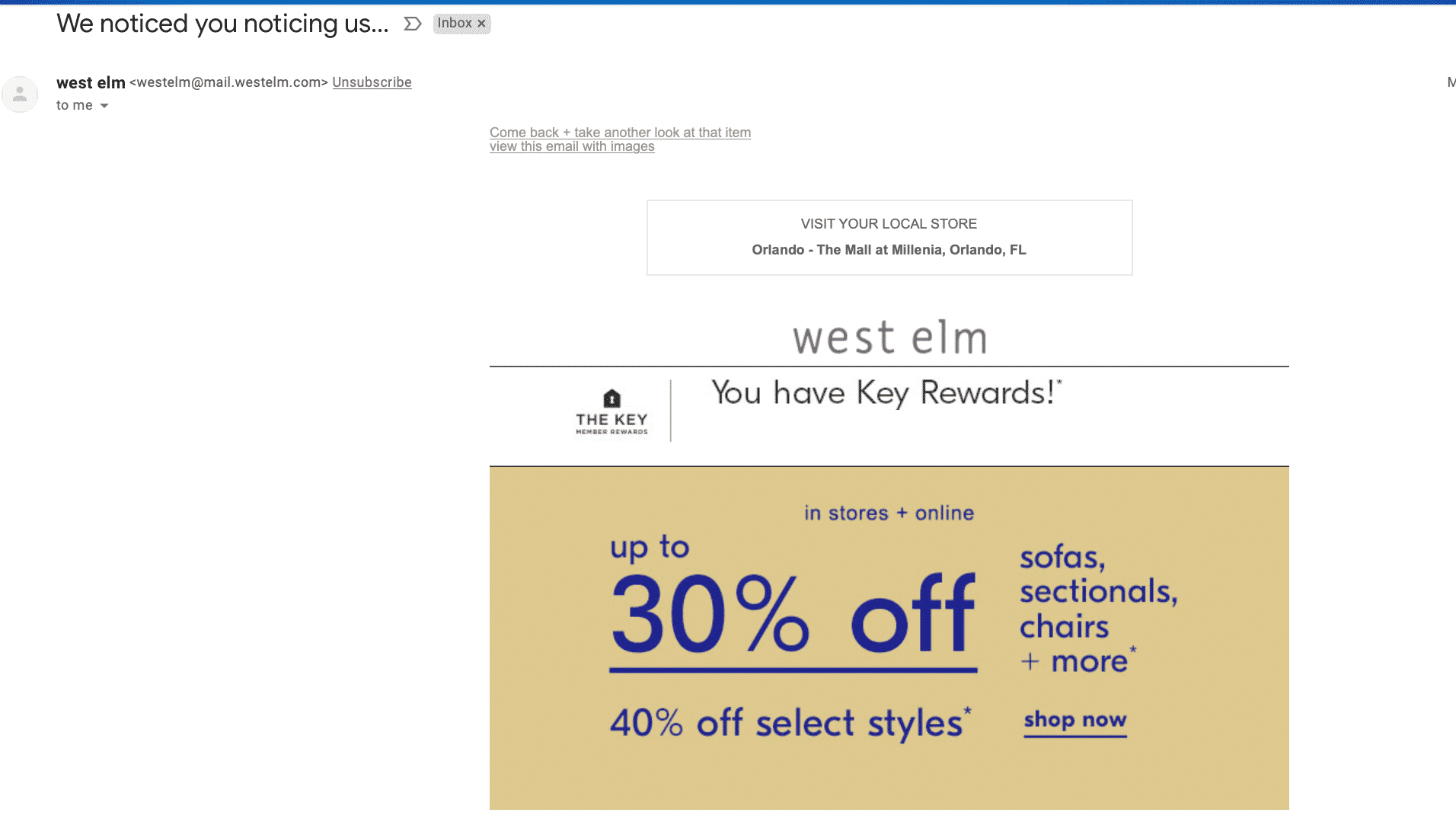Screen dimensions: 1456x835
Task: Click the email subject 'We noticed you noticing us...'
Action: pyautogui.click(x=222, y=24)
